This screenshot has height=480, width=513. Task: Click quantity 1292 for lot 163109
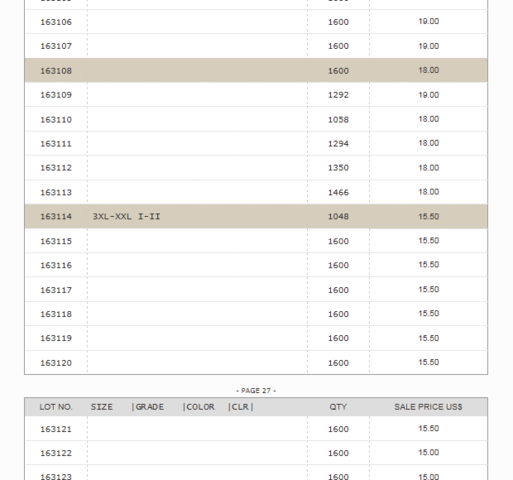click(x=338, y=95)
